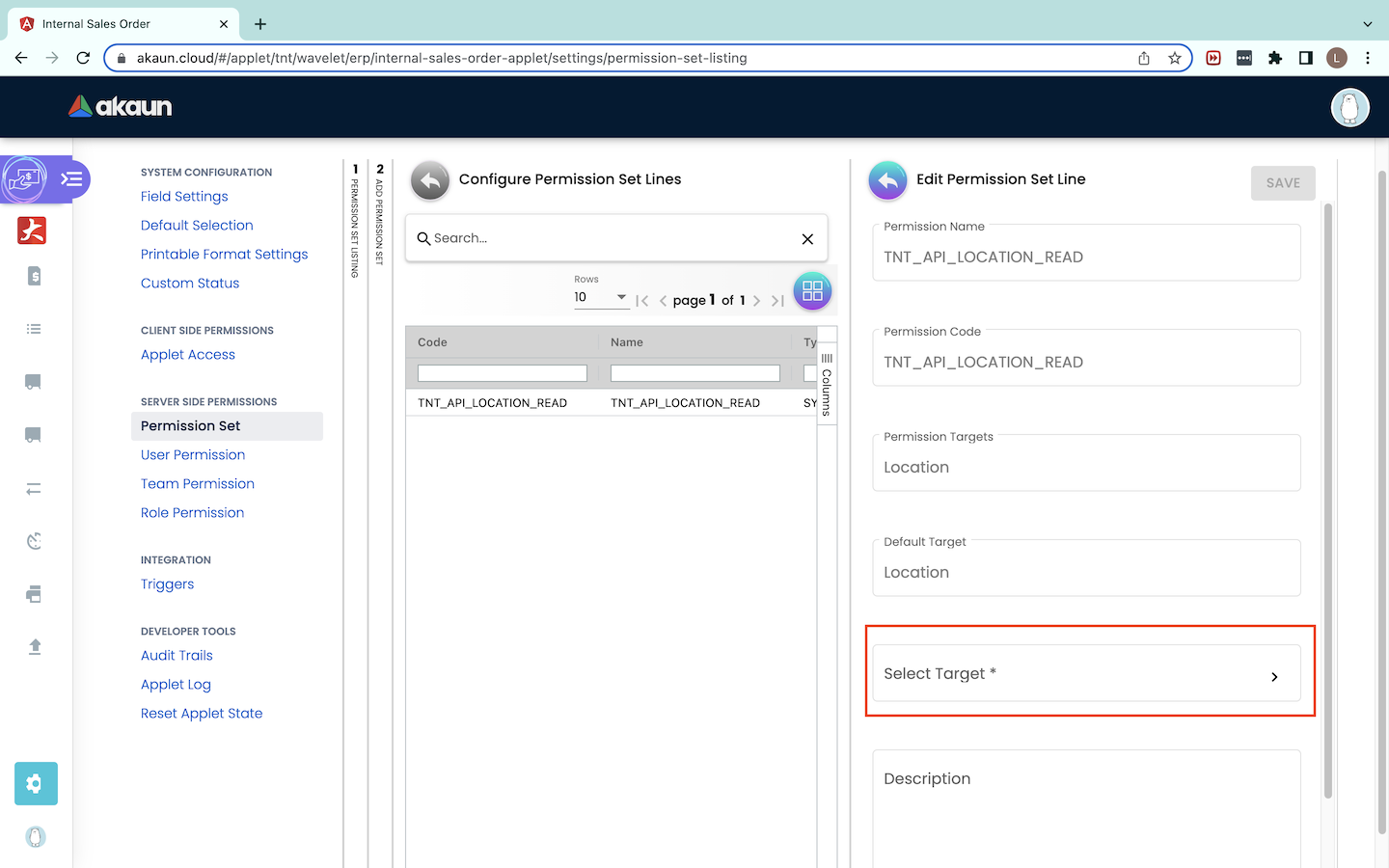
Task: Click back arrow beside Configure Permission Set Lines
Action: tap(430, 180)
